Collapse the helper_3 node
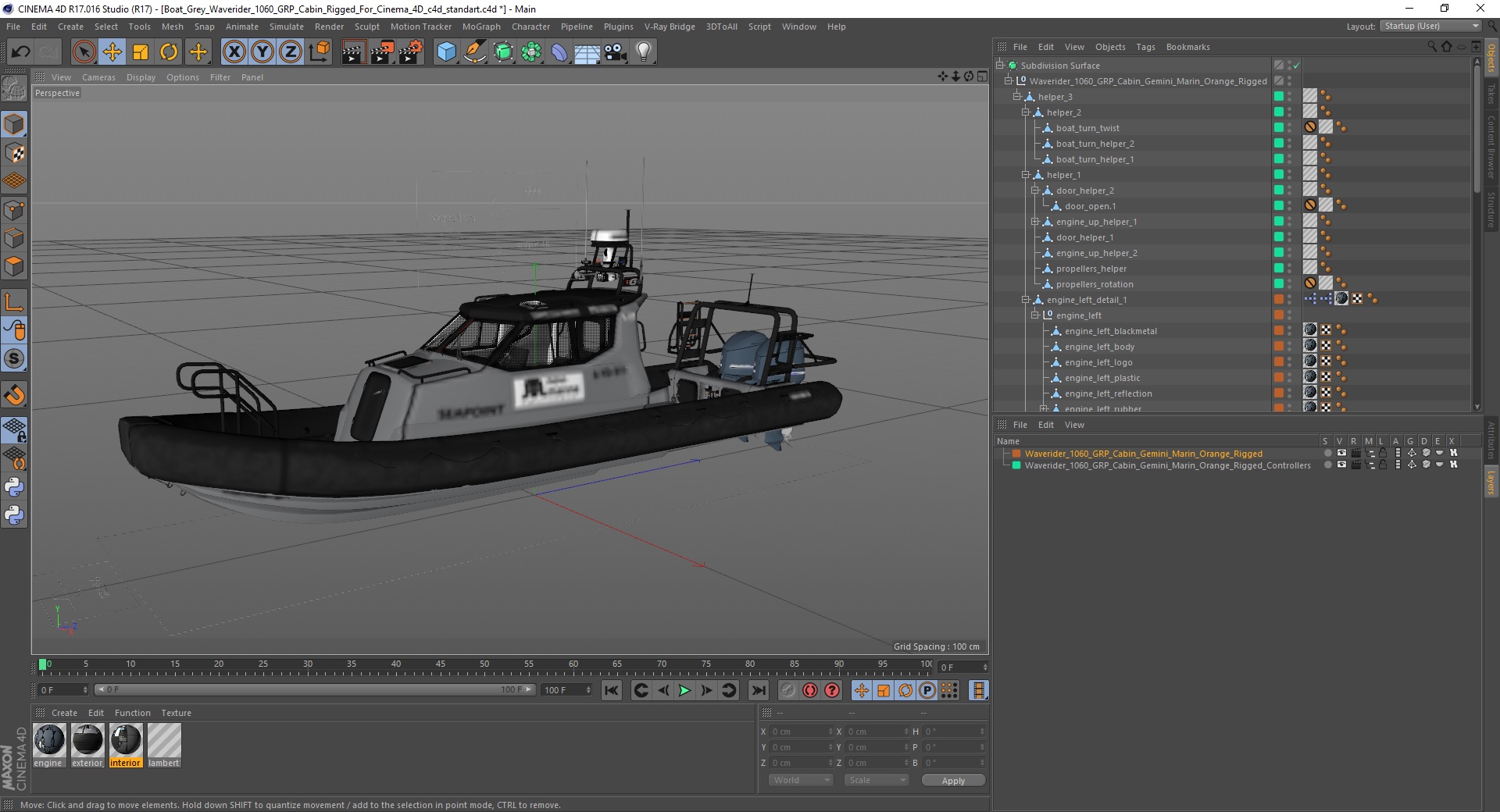Image resolution: width=1500 pixels, height=812 pixels. [x=1016, y=97]
